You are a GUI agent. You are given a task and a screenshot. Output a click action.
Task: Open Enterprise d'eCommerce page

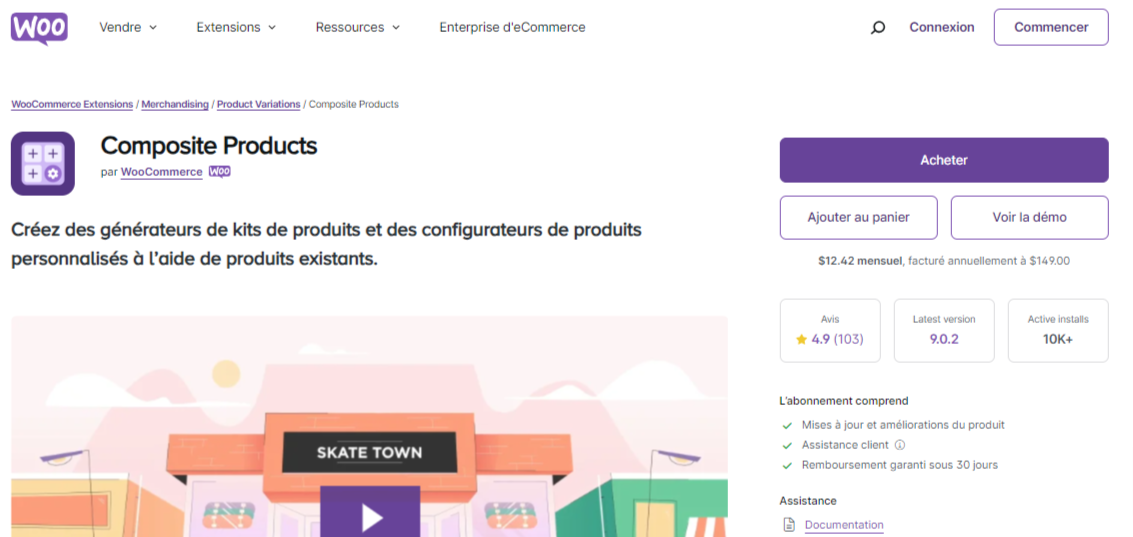(512, 27)
